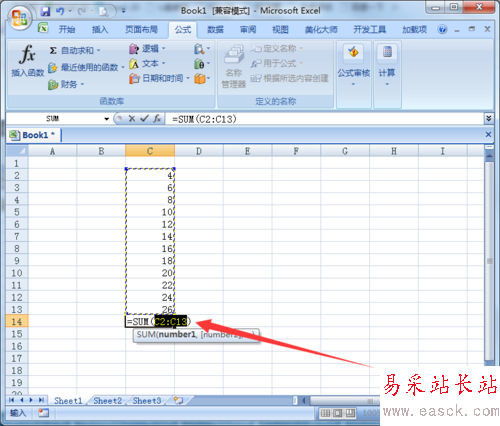This screenshot has height=426, width=500.
Task: Confirm formula with checkmark button
Action: click(x=144, y=119)
